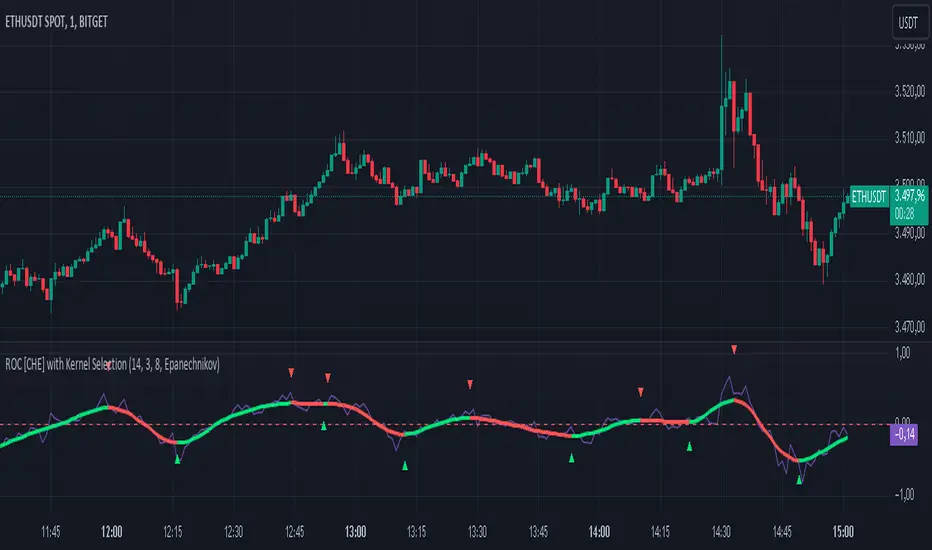Click the 11:45 time axis label
The height and width of the screenshot is (550, 932).
(x=51, y=532)
